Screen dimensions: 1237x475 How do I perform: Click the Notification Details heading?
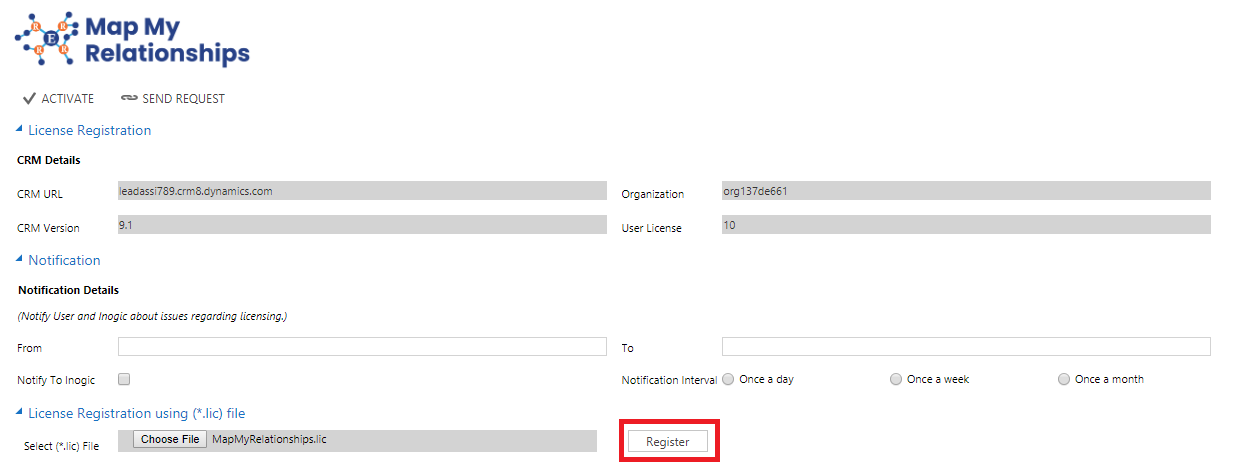[68, 290]
